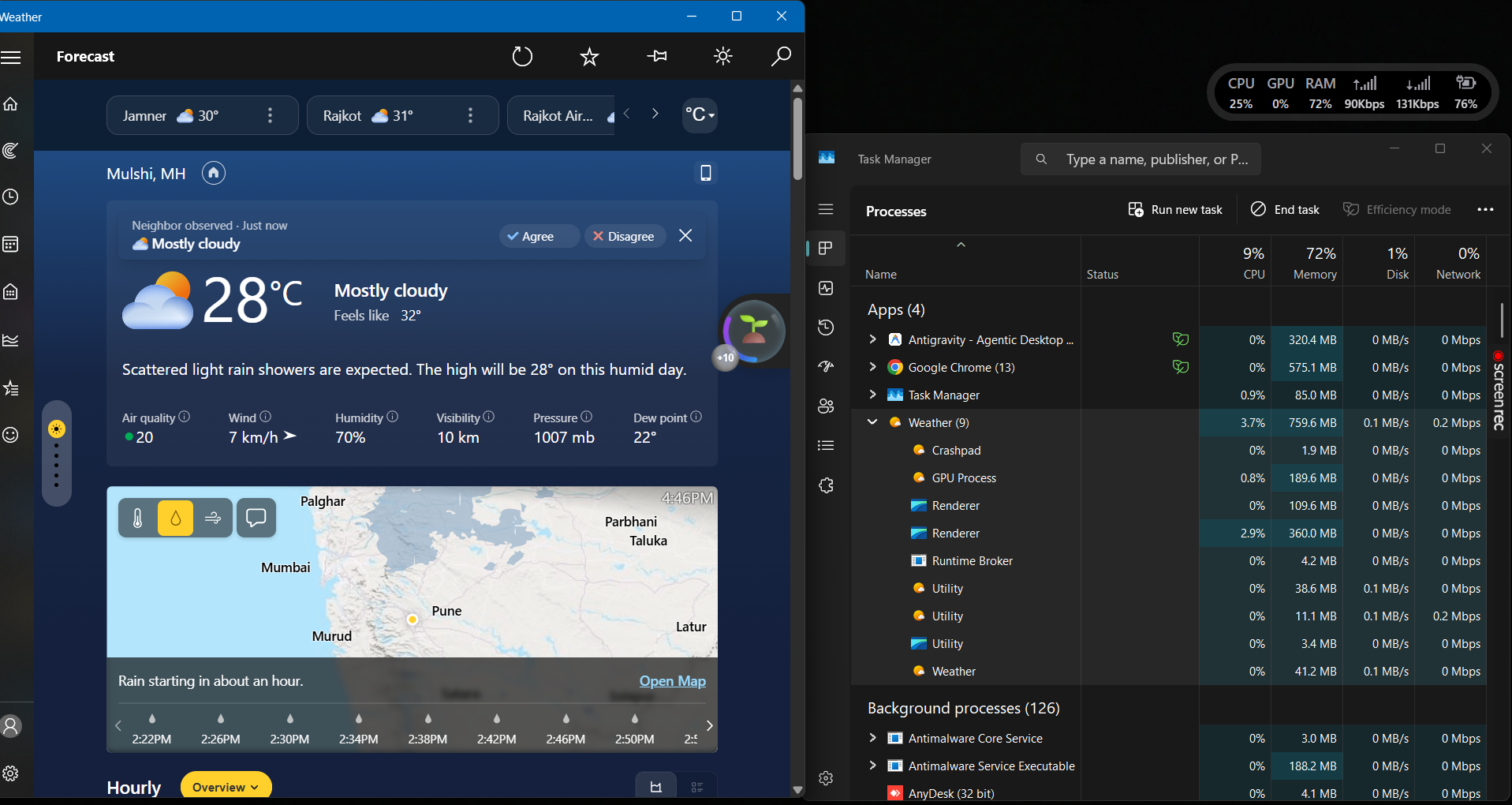Select the precipitation droplet map layer
The height and width of the screenshot is (805, 1512).
pos(175,518)
